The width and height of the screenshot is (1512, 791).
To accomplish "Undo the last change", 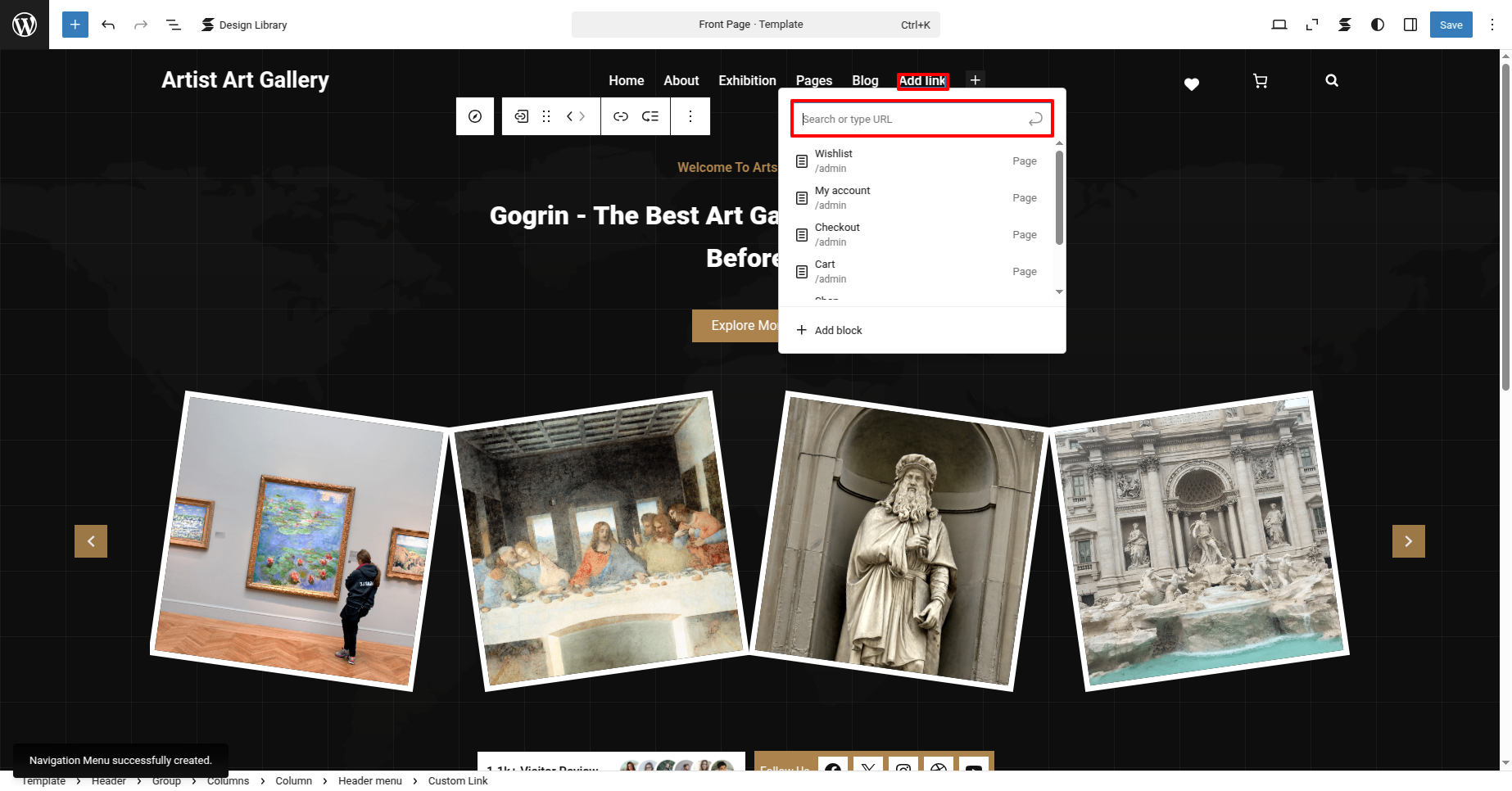I will tap(108, 25).
